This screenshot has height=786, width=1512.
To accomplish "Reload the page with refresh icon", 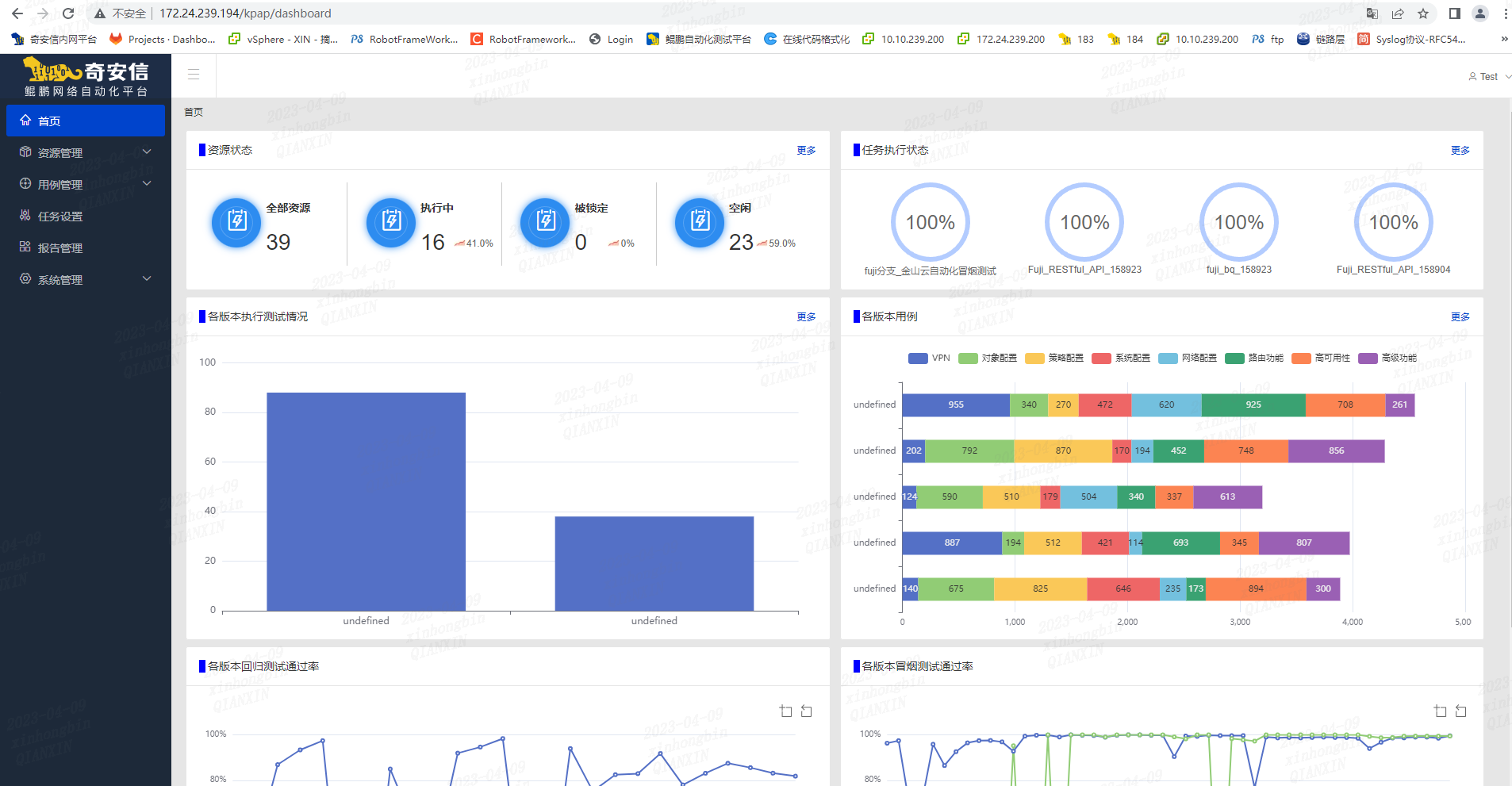I will [x=68, y=13].
